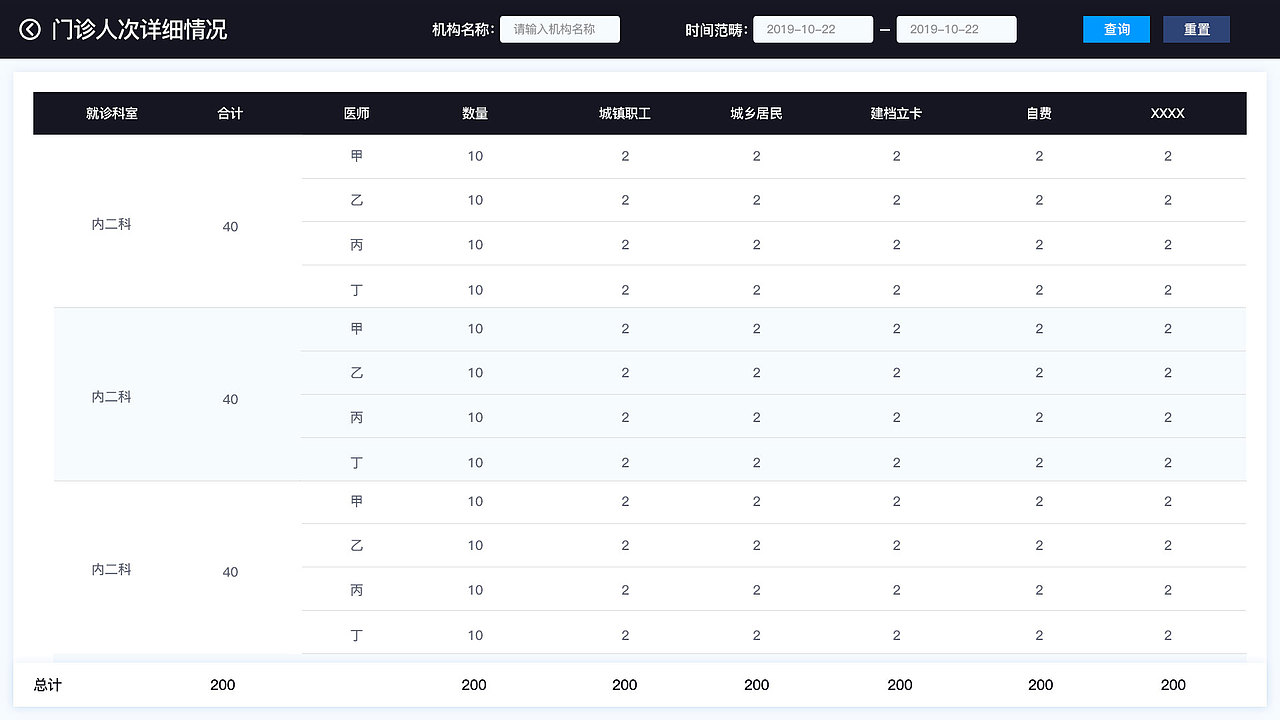
Task: Click the XXXX column header
Action: (x=1167, y=114)
